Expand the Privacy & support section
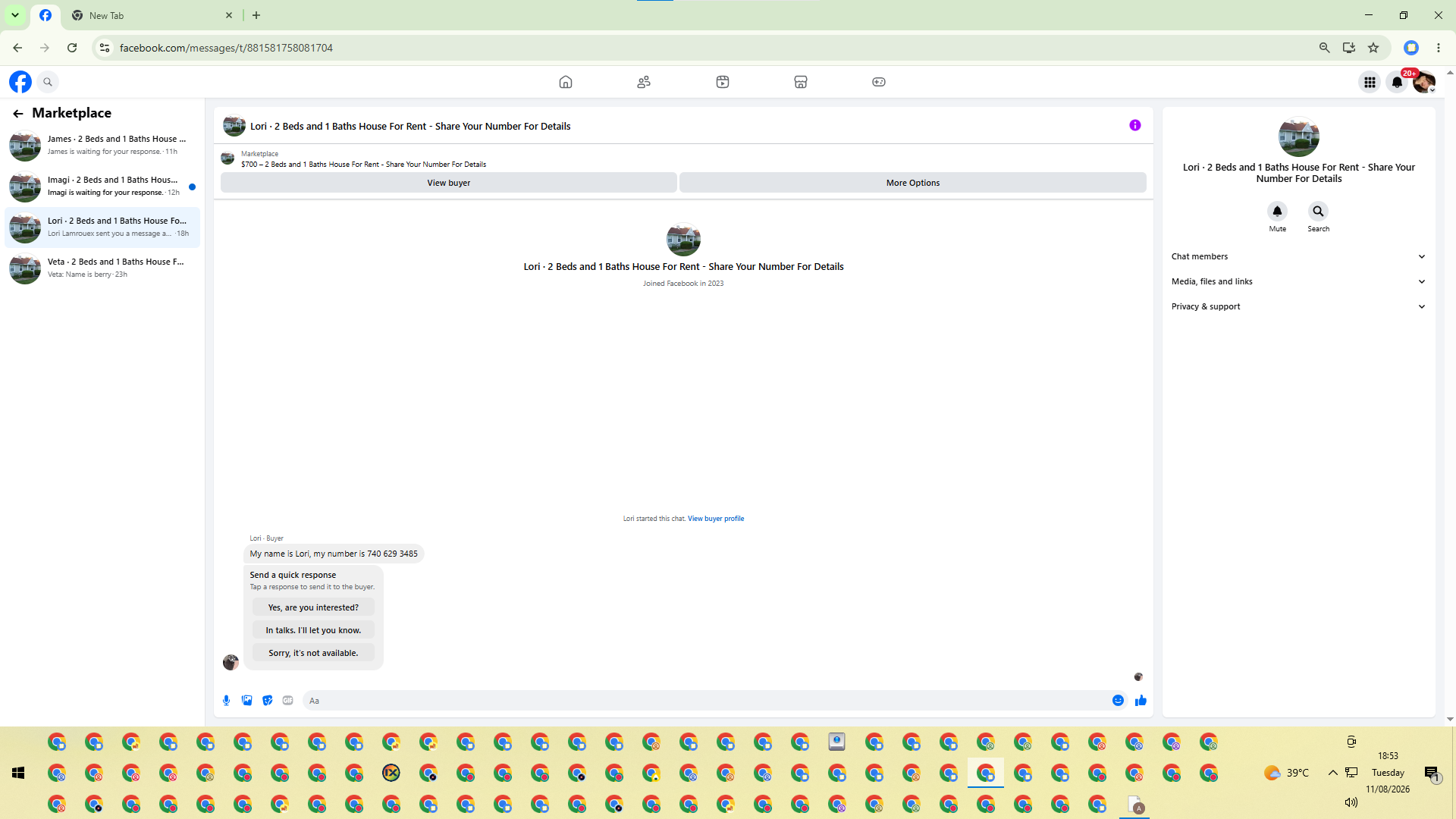This screenshot has height=819, width=1456. point(1298,307)
